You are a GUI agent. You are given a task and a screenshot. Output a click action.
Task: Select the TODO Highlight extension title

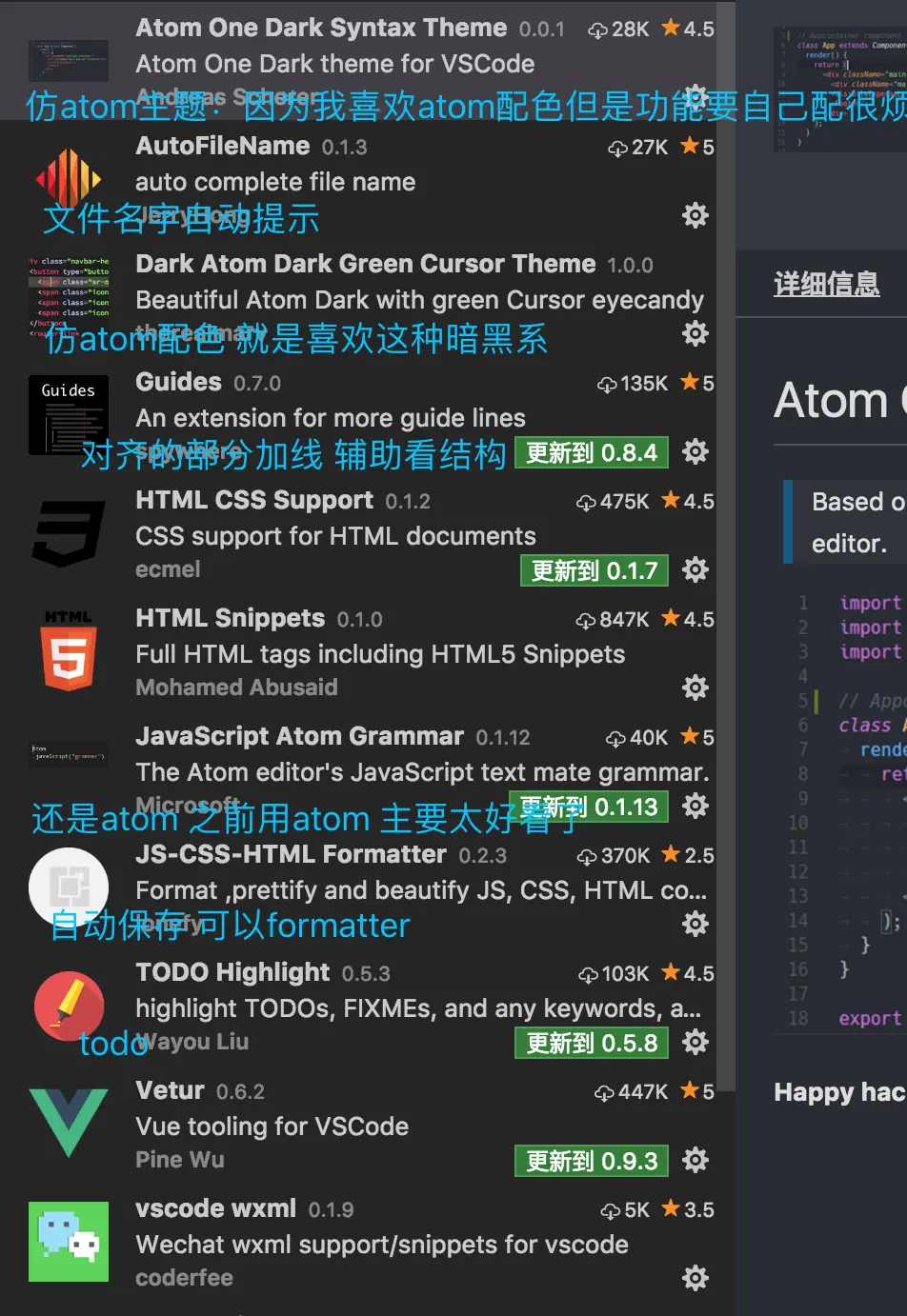(x=232, y=972)
